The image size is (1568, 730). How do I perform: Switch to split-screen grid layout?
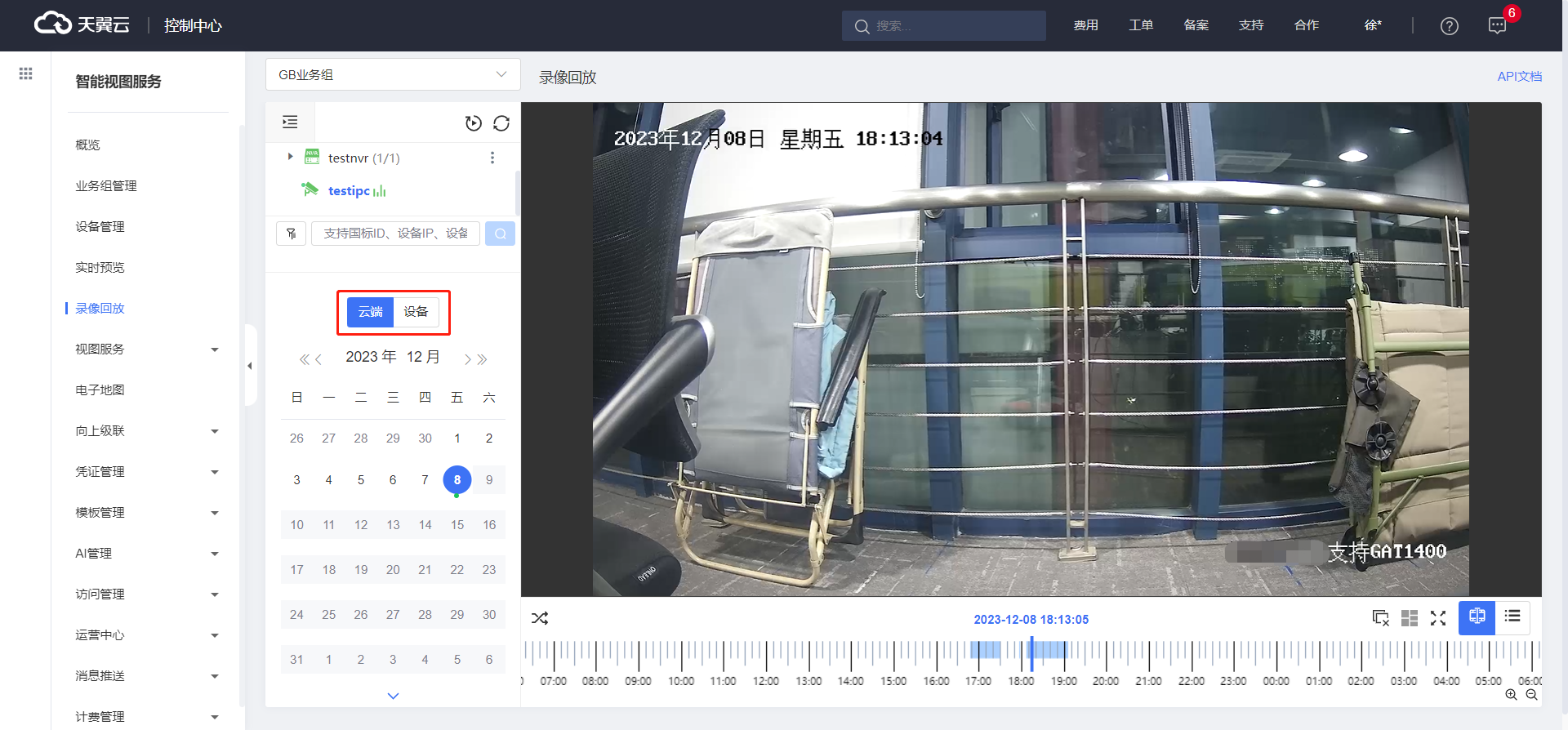(x=1410, y=618)
